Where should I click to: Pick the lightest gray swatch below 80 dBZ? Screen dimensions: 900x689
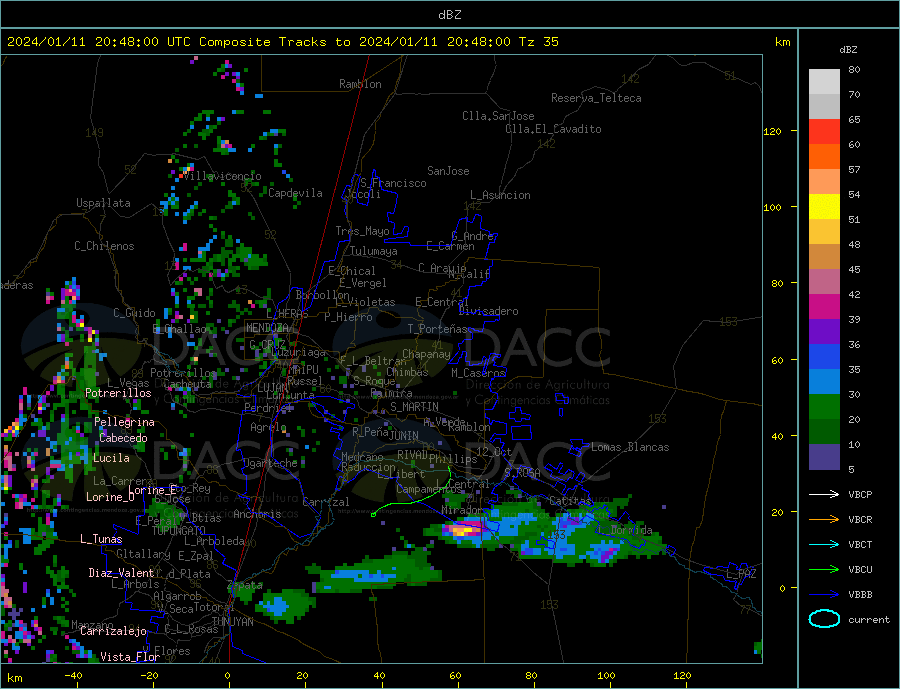(x=824, y=82)
